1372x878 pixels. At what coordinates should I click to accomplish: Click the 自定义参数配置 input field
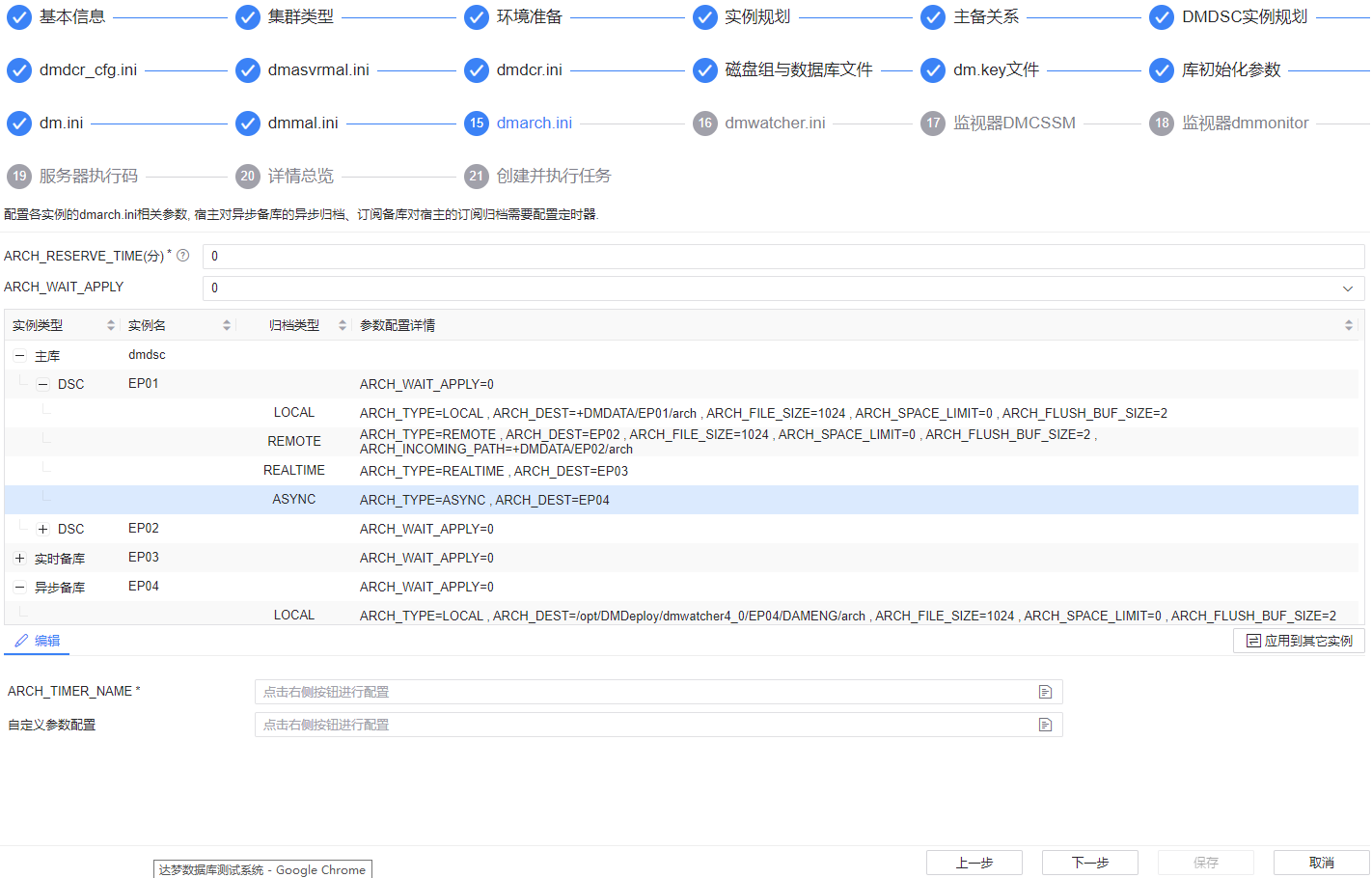(658, 725)
